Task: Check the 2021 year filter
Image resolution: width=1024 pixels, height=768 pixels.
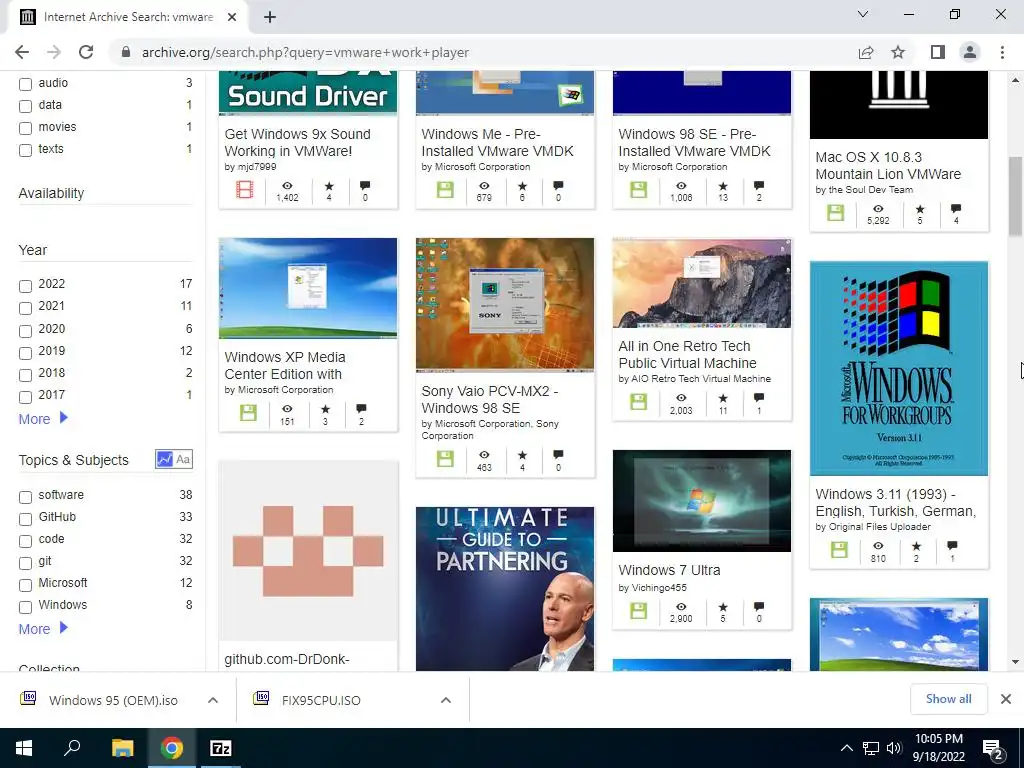Action: pyautogui.click(x=25, y=308)
